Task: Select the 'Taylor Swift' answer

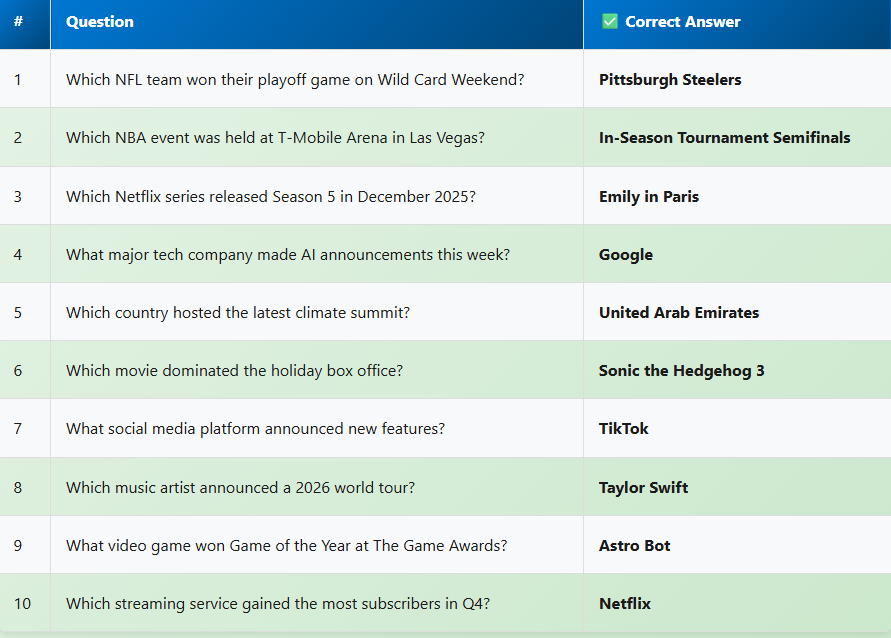Action: click(x=644, y=488)
